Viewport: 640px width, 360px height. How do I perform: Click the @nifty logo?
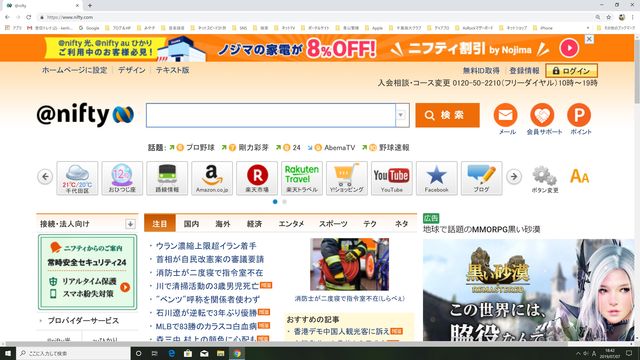pos(85,115)
